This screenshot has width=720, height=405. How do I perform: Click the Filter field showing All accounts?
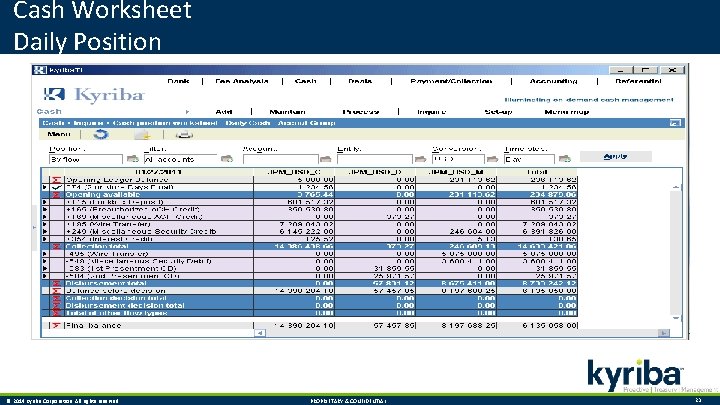click(x=180, y=159)
